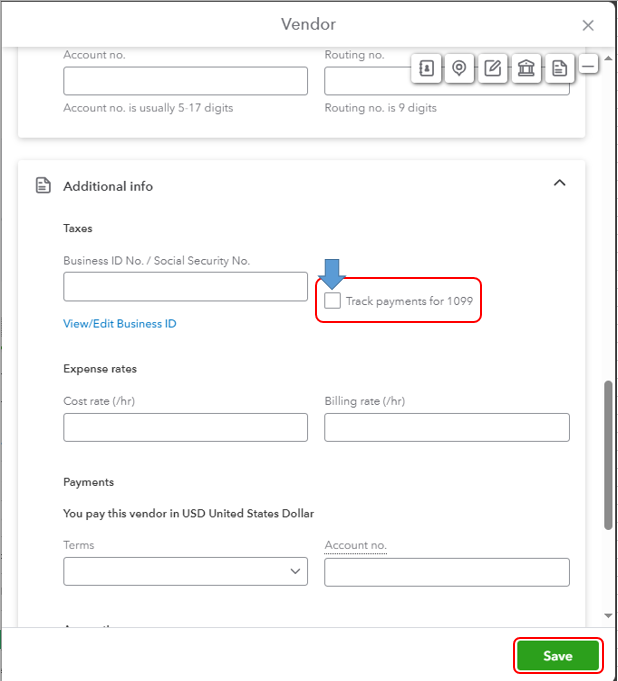
Task: Enable Track payments for 1099 checkbox
Action: tap(332, 301)
